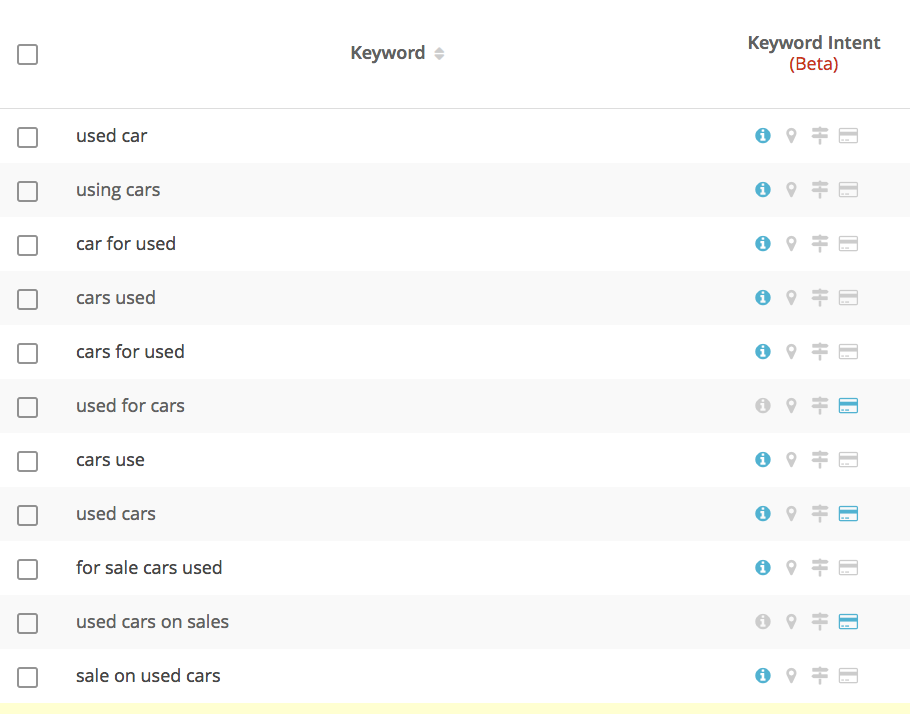Click the 'sale on used cars' keyword

(148, 676)
